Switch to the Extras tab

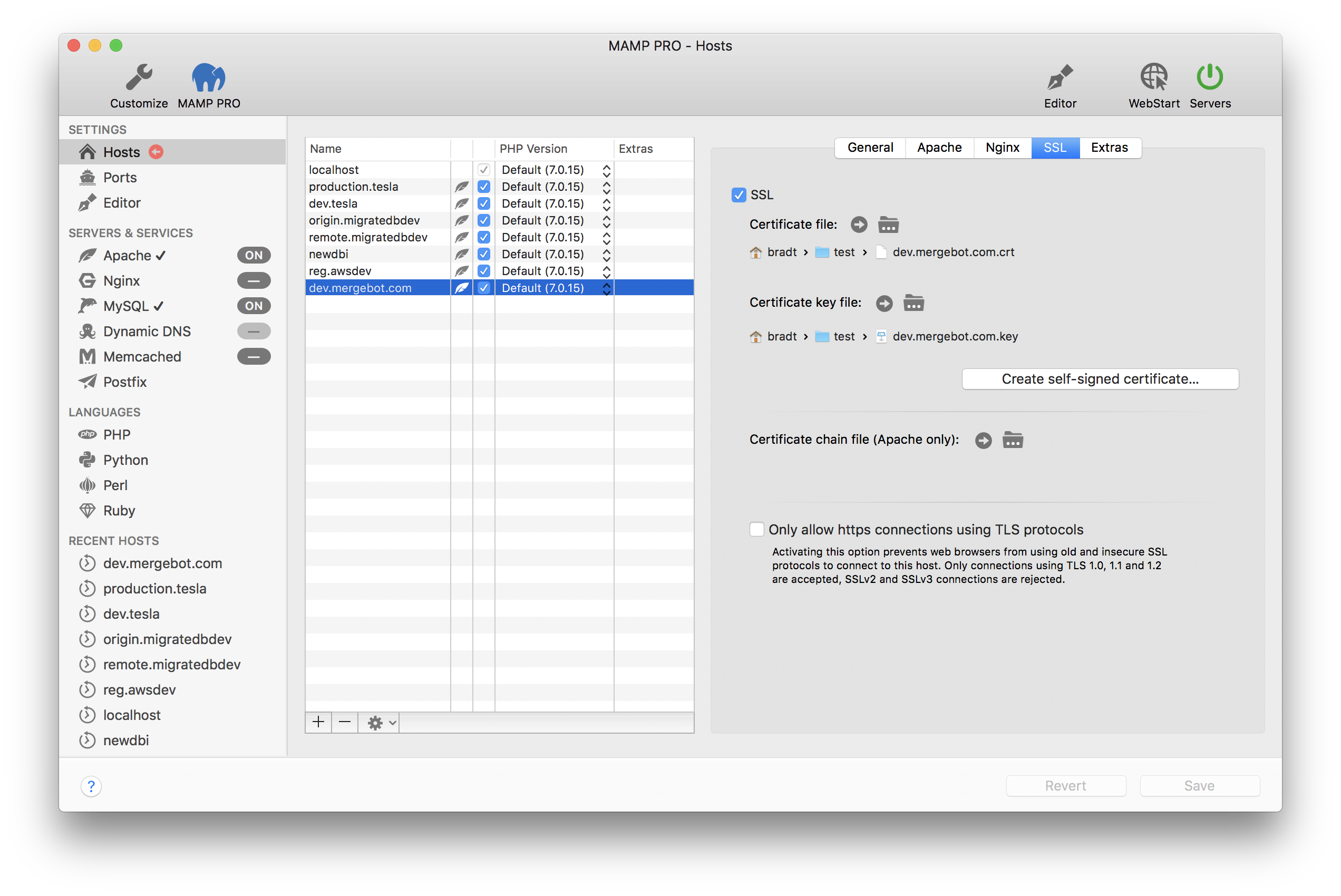[1110, 148]
